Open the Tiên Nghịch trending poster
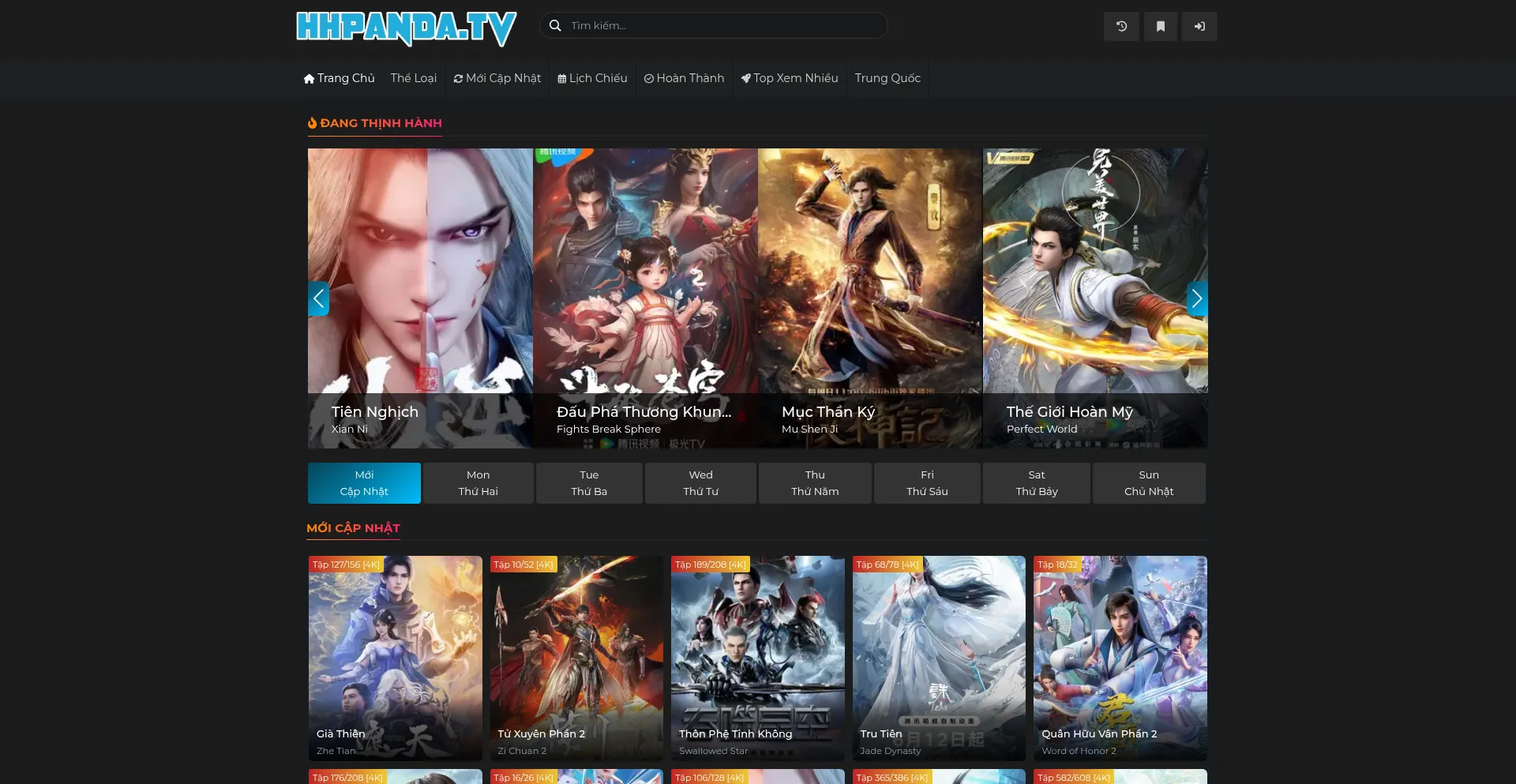1516x784 pixels. (420, 298)
